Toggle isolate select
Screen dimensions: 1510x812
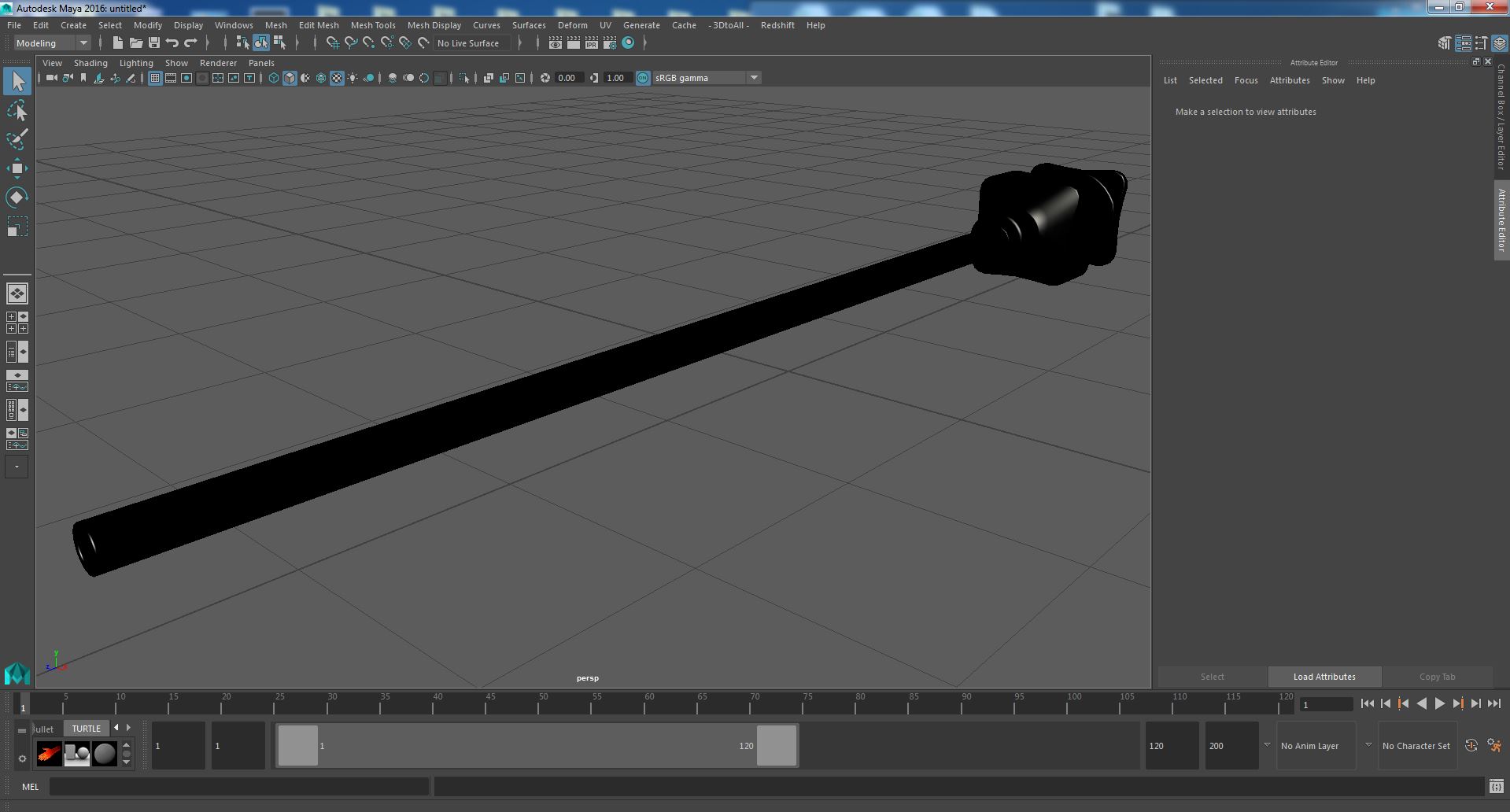coord(464,78)
